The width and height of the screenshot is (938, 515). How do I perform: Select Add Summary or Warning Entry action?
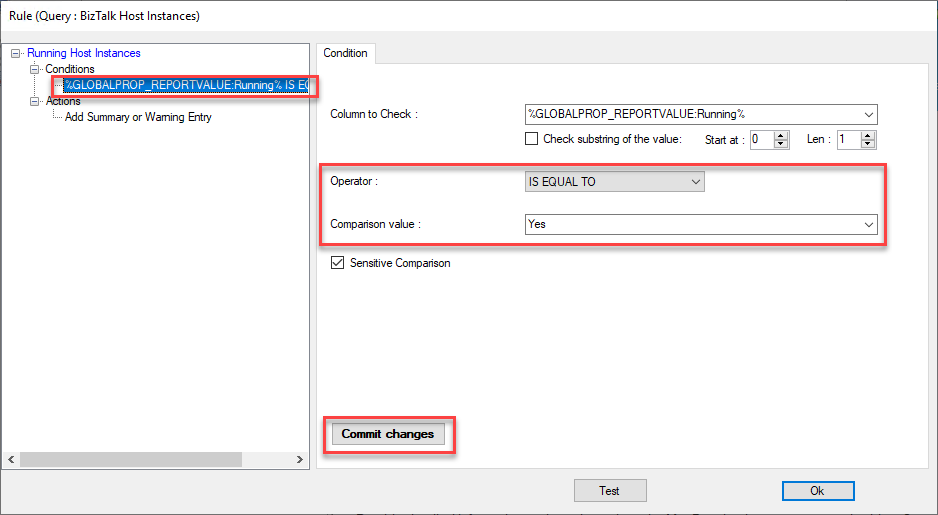coord(138,117)
